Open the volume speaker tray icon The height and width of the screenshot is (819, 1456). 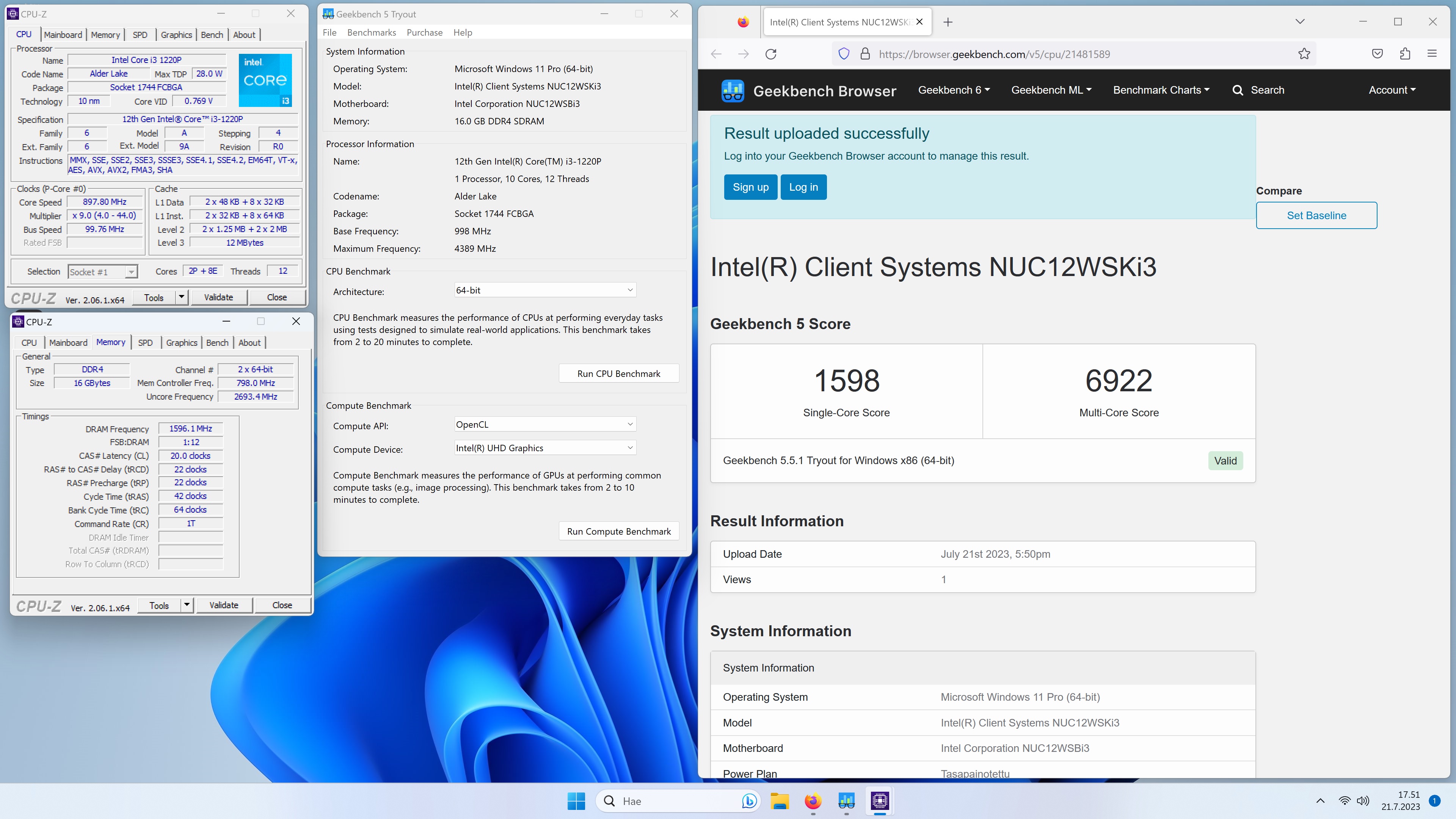tap(1363, 801)
